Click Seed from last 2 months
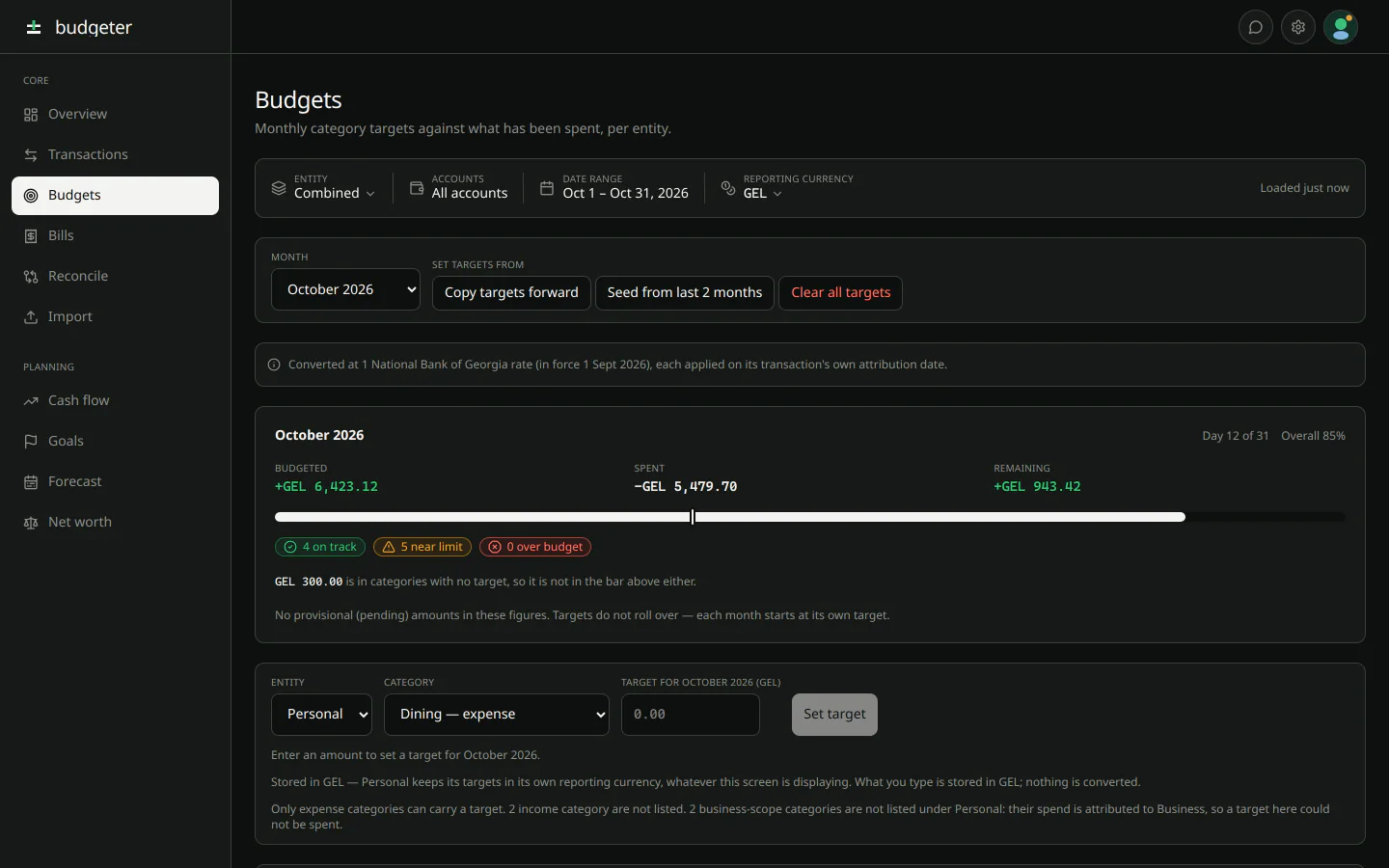The height and width of the screenshot is (868, 1389). (x=685, y=292)
